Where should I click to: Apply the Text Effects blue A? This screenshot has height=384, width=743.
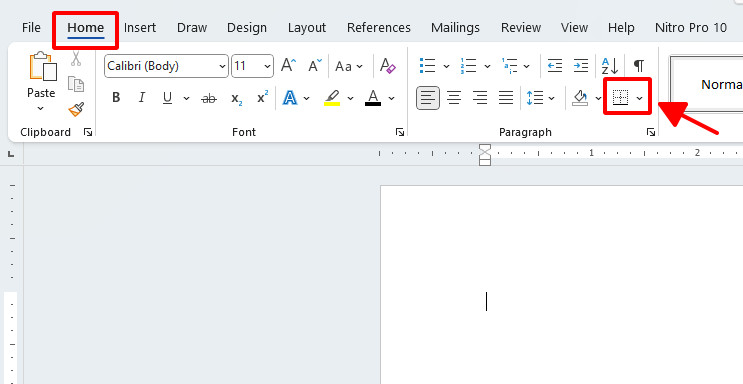click(290, 98)
